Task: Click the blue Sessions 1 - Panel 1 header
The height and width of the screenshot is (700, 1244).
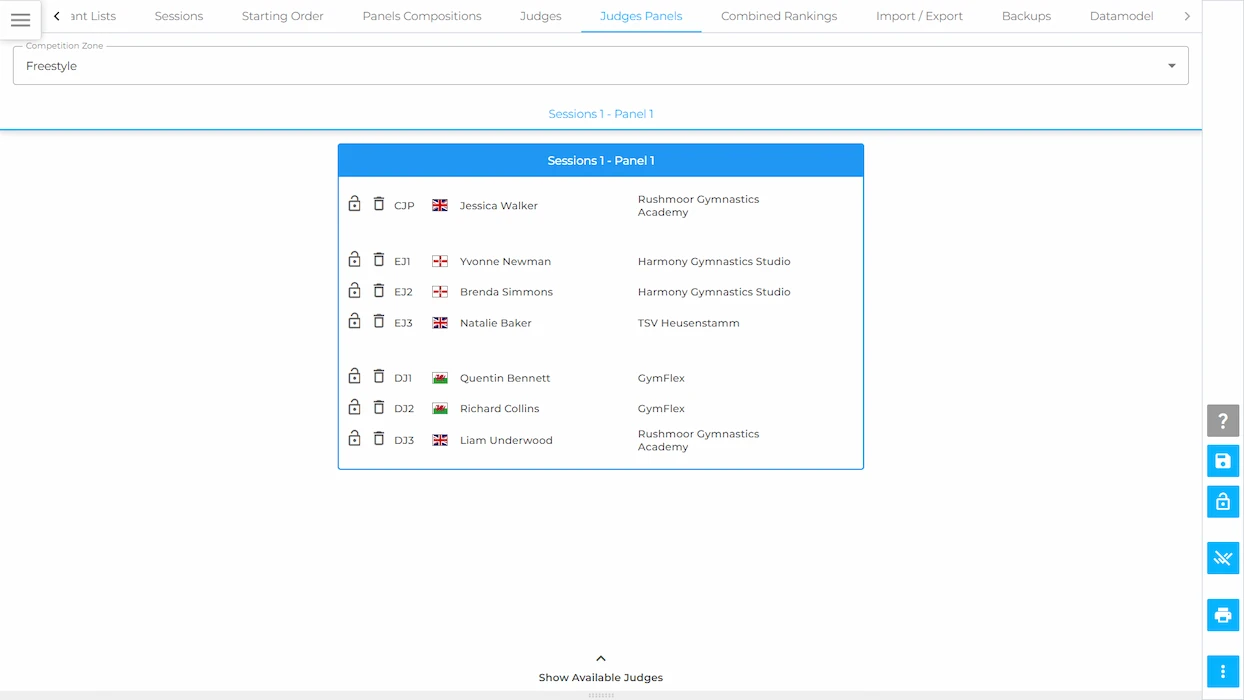Action: pyautogui.click(x=601, y=160)
